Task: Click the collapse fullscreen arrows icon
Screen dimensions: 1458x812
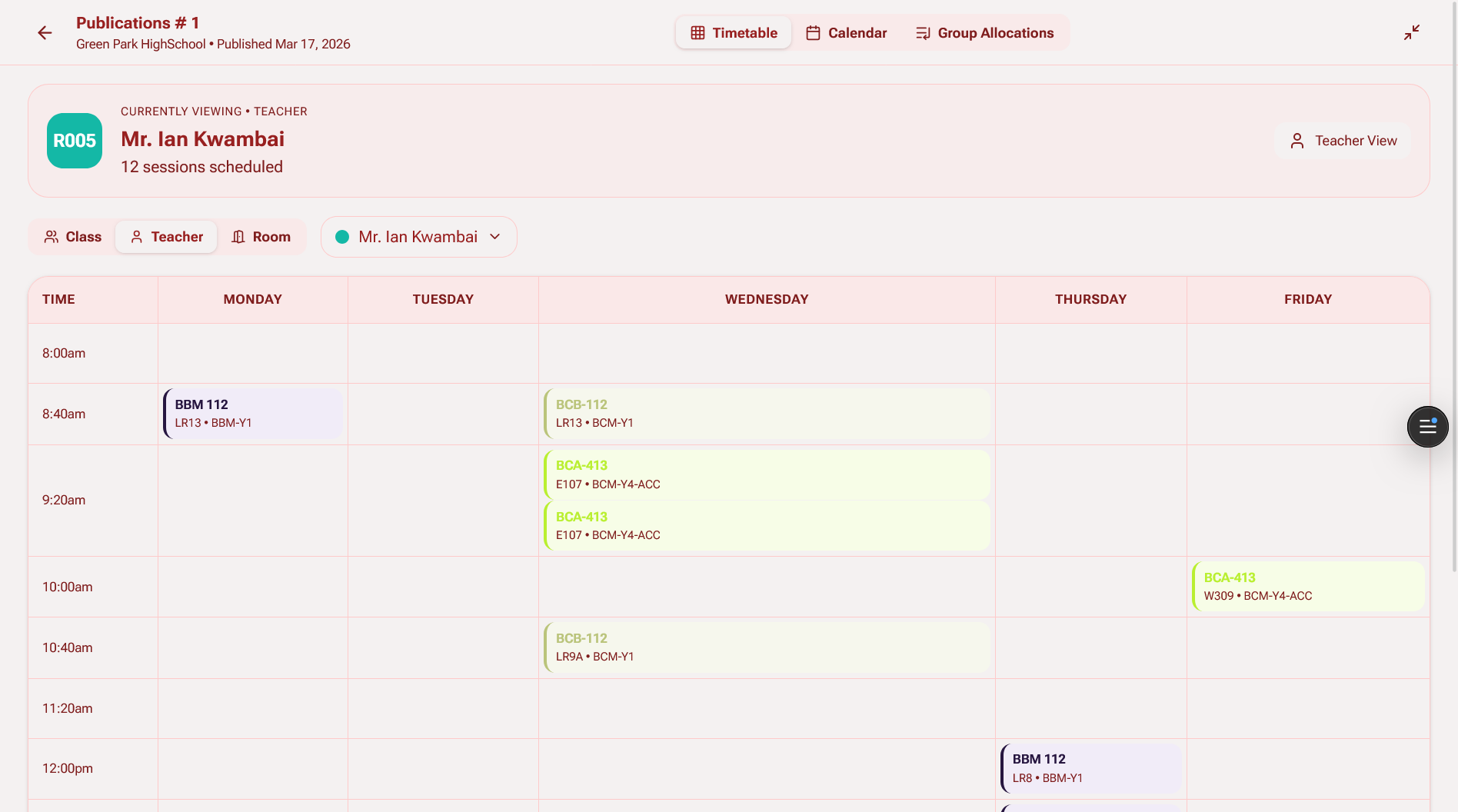Action: click(1411, 32)
